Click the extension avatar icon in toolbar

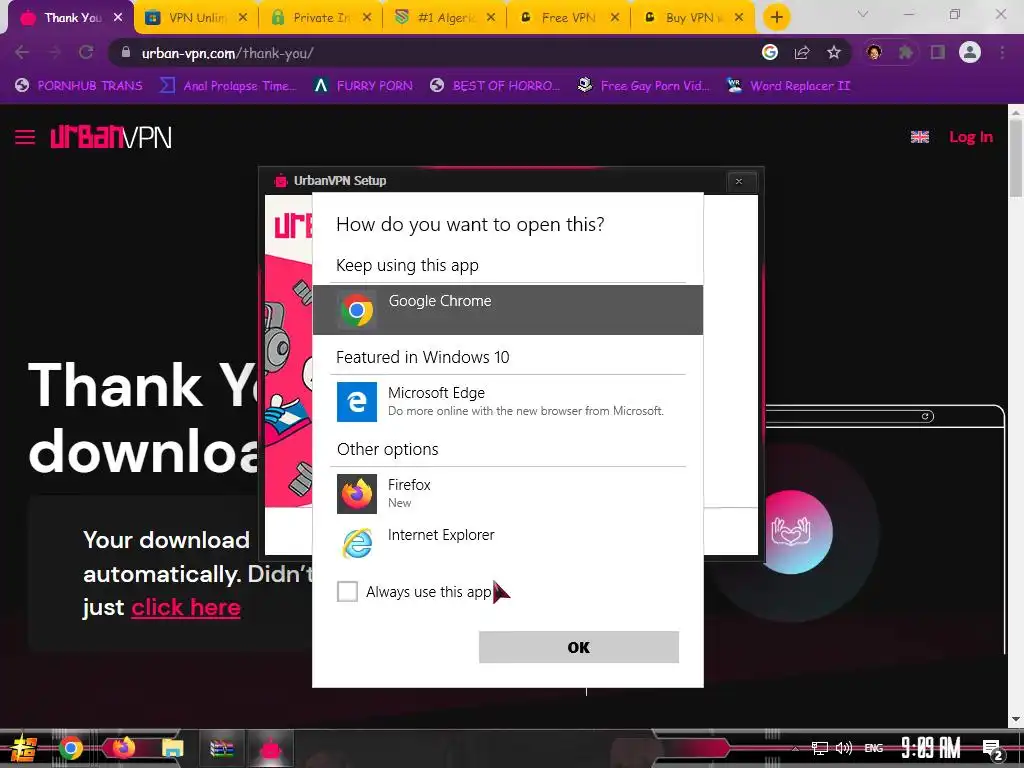[874, 53]
